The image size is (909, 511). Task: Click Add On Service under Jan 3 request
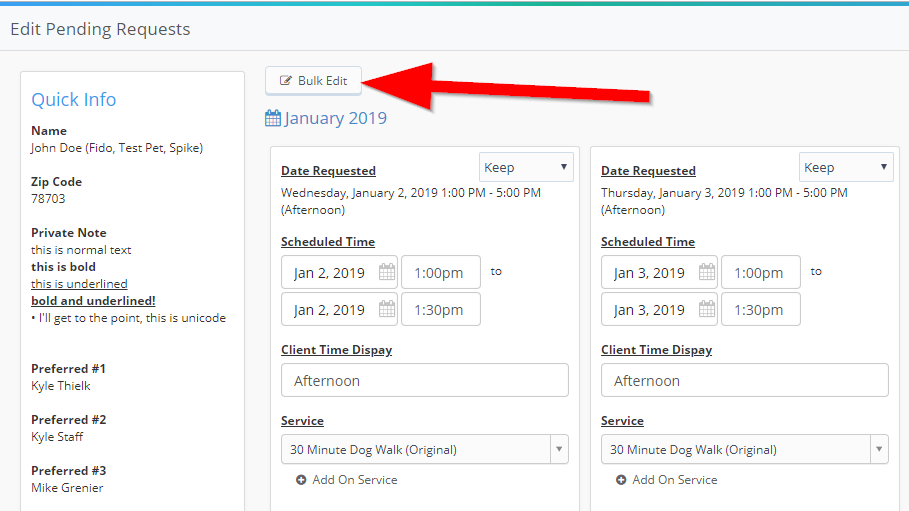(x=667, y=480)
